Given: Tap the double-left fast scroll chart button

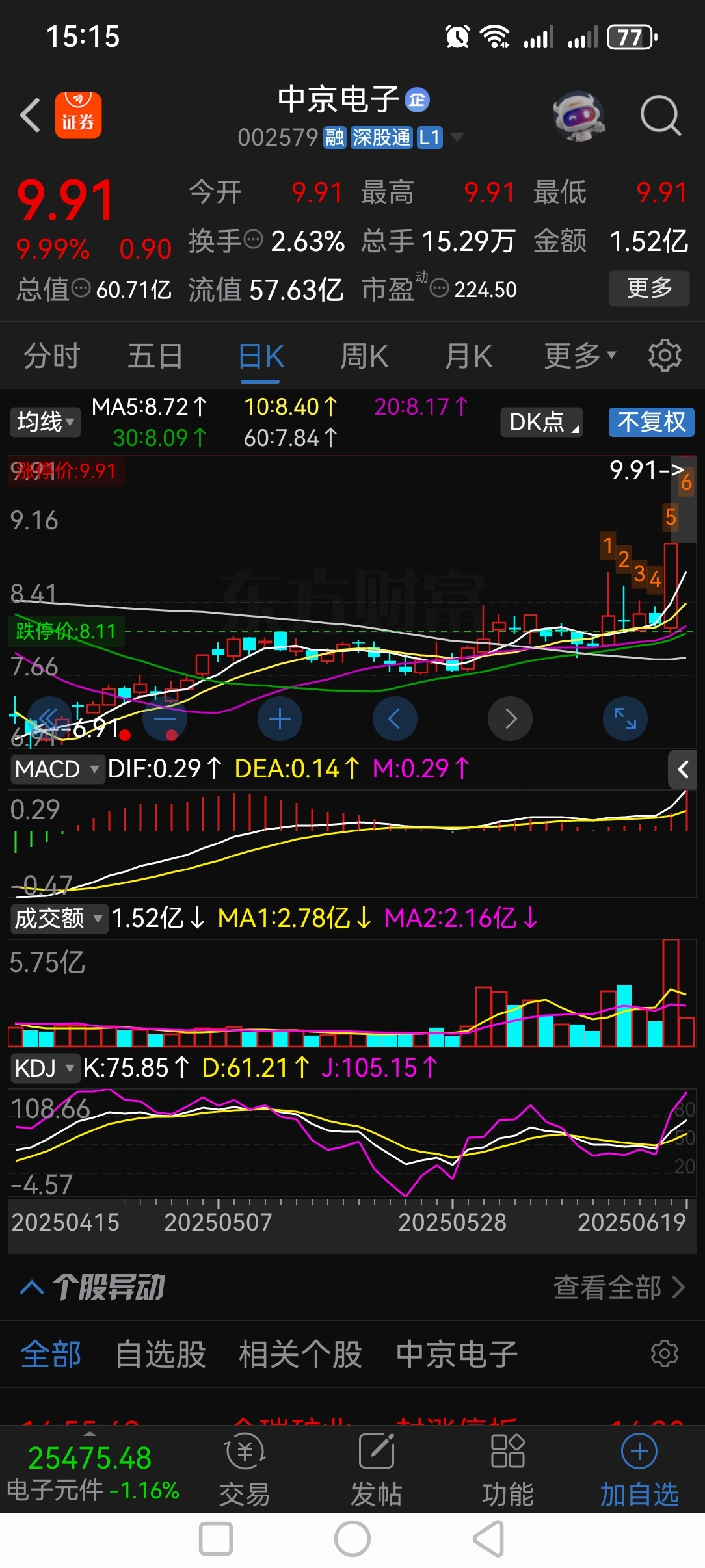Looking at the screenshot, I should (x=49, y=718).
